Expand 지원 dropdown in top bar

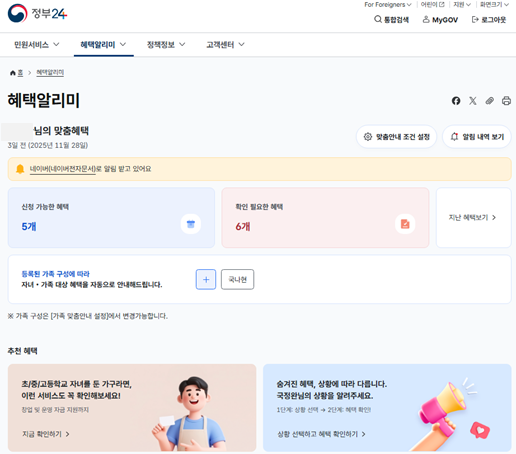pos(462,5)
